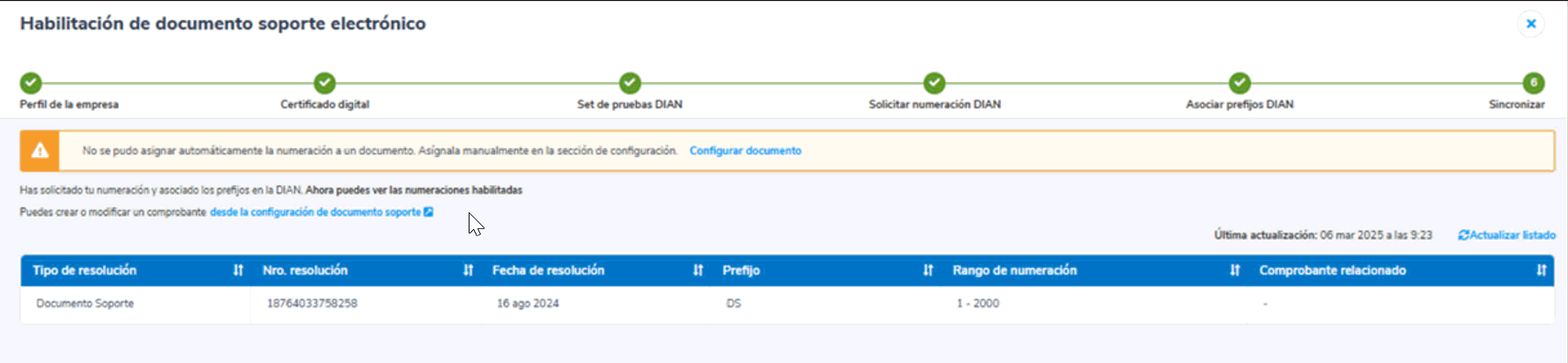
Task: Click the Comprobante relacionado column header
Action: 1401,270
